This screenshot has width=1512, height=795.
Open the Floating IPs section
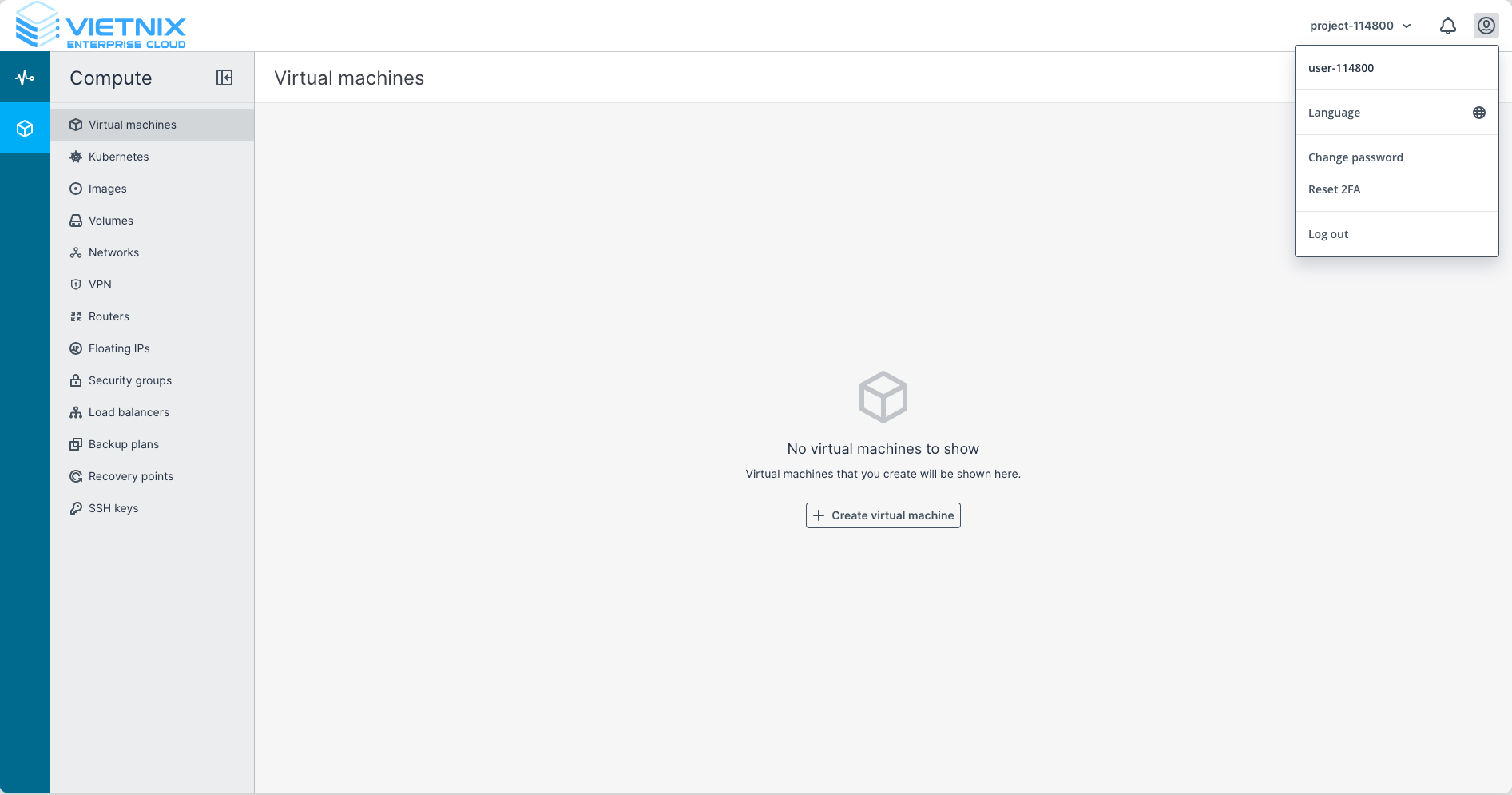point(118,348)
